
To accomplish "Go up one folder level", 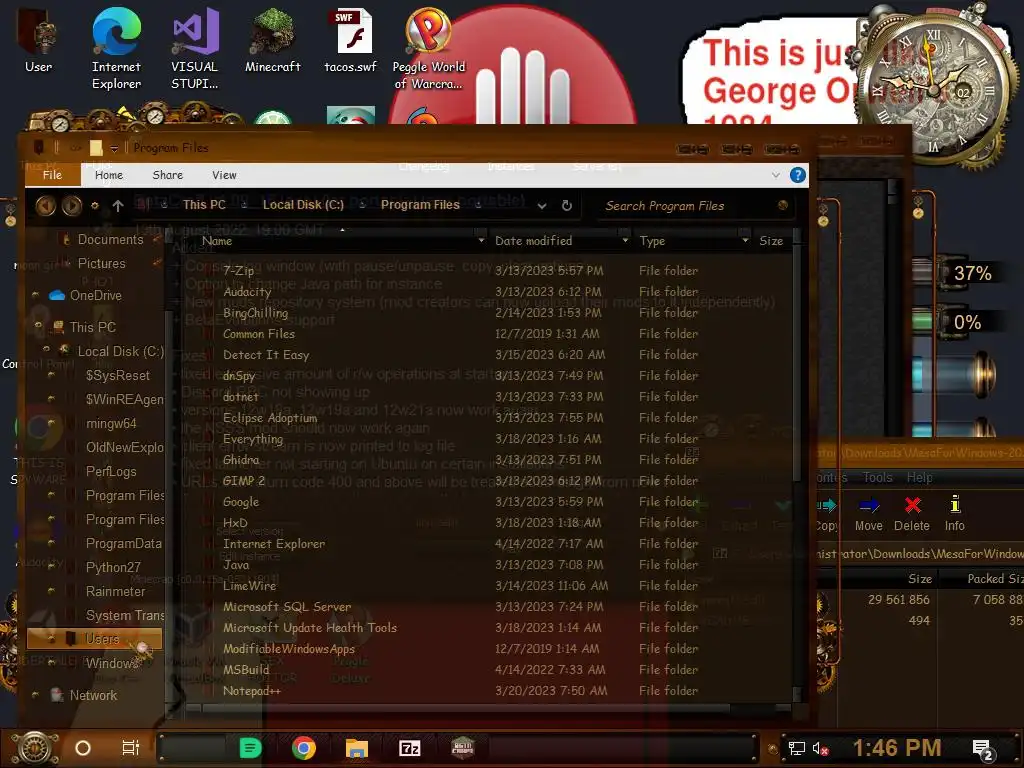I will pyautogui.click(x=118, y=206).
